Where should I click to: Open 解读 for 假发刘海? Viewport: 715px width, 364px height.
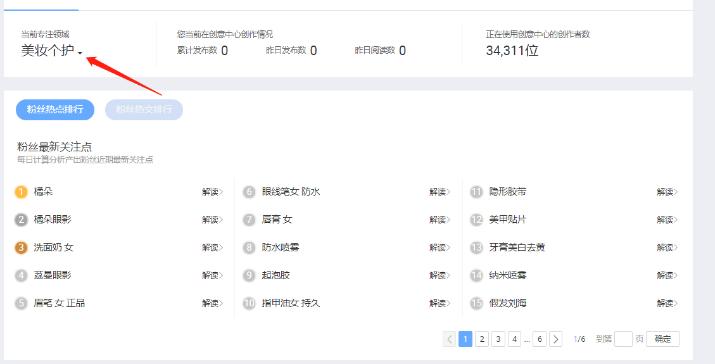[667, 303]
